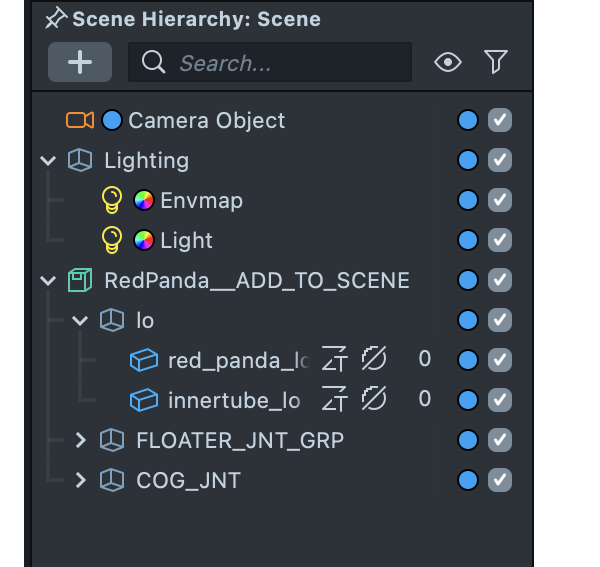
Task: Collapse the Lighting group
Action: 48,160
